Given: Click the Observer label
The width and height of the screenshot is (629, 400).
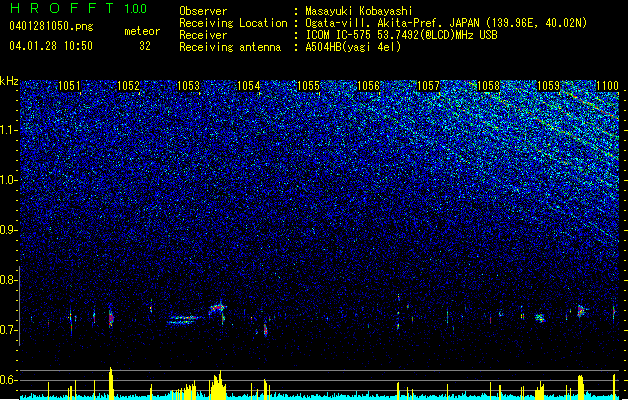Looking at the screenshot, I should coord(203,11).
